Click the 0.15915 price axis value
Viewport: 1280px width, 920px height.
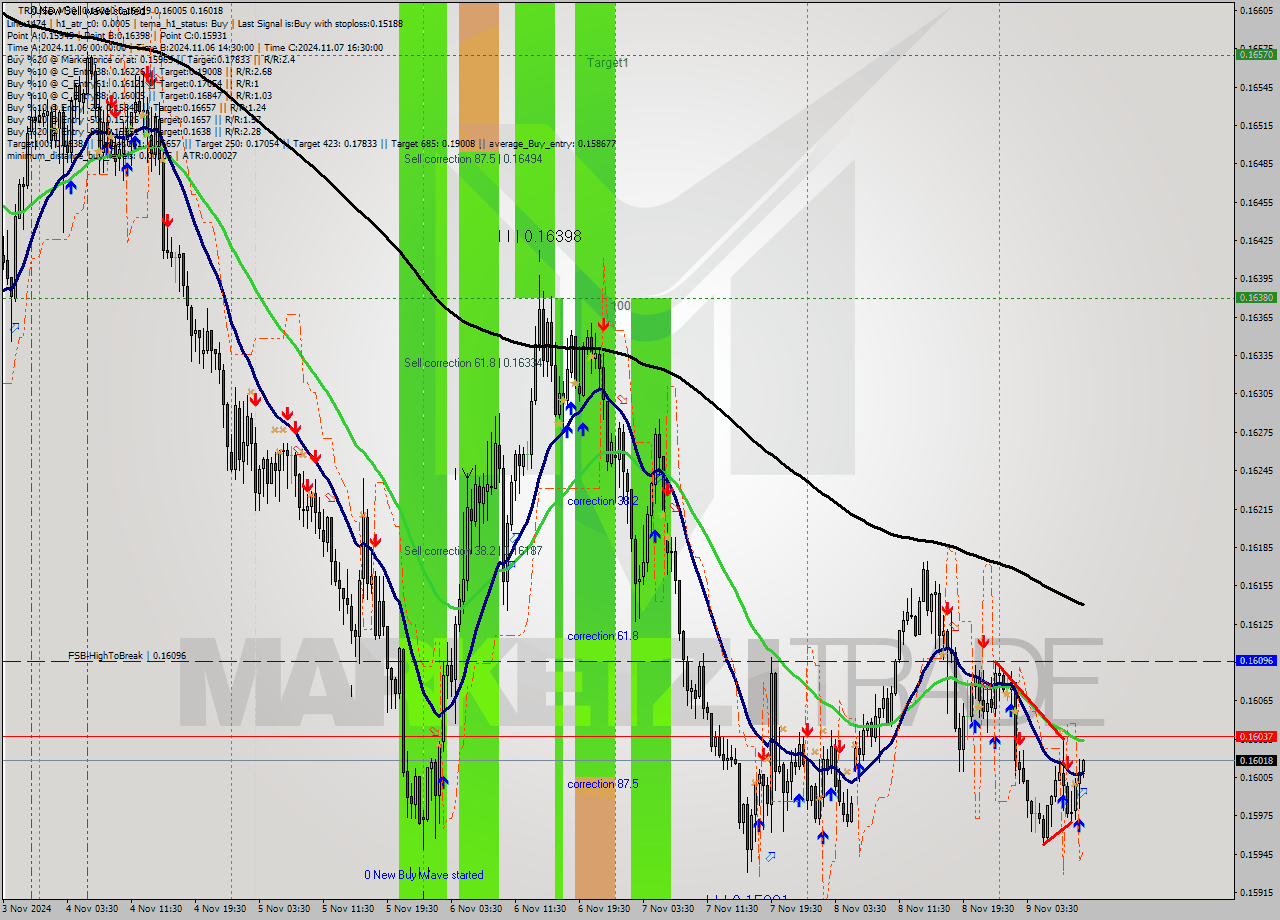[1257, 893]
